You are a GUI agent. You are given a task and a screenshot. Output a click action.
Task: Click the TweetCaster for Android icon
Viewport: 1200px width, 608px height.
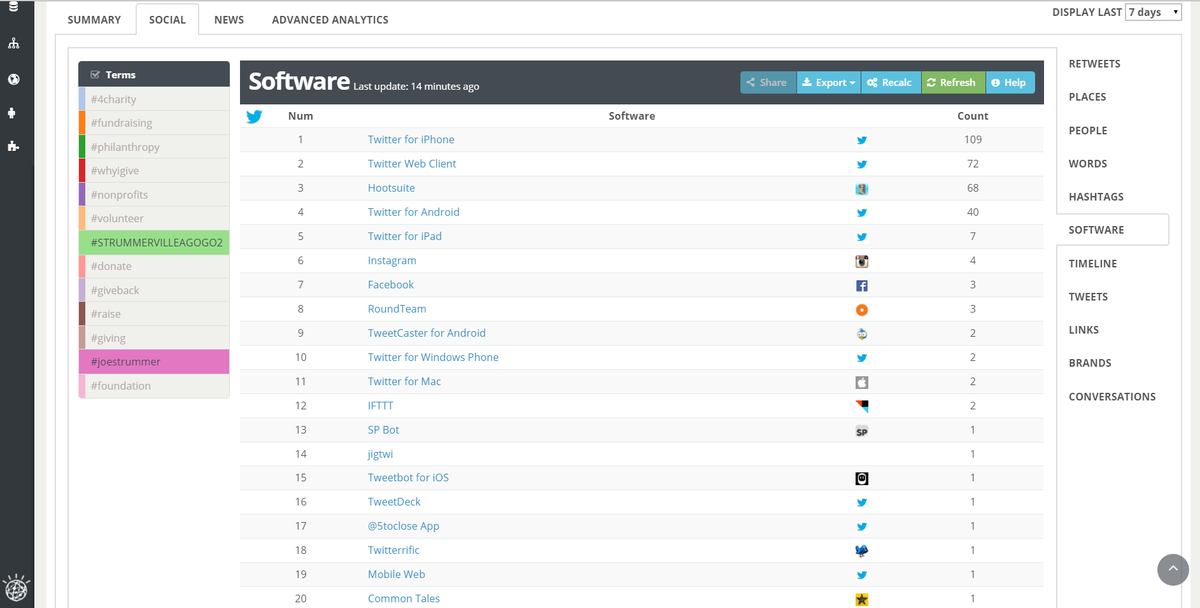coord(861,333)
